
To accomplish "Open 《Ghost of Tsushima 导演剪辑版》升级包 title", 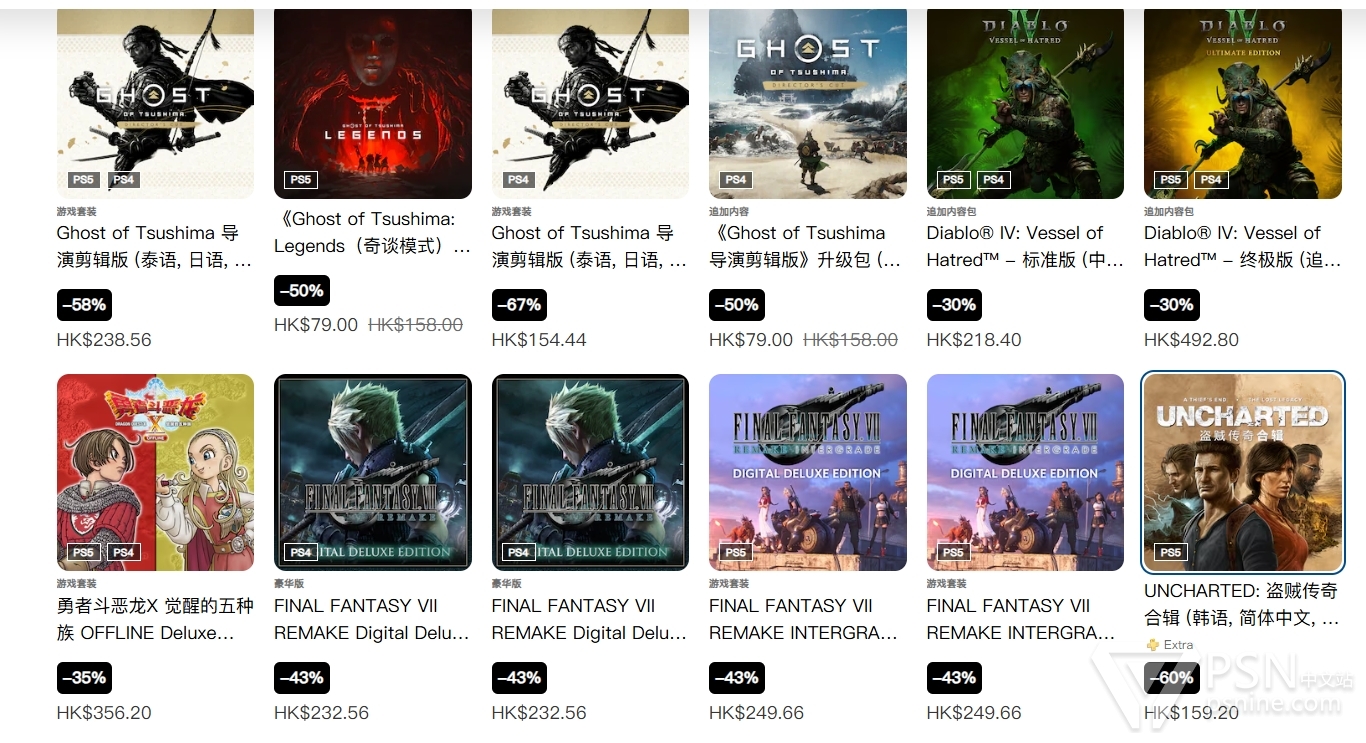I will click(x=805, y=246).
